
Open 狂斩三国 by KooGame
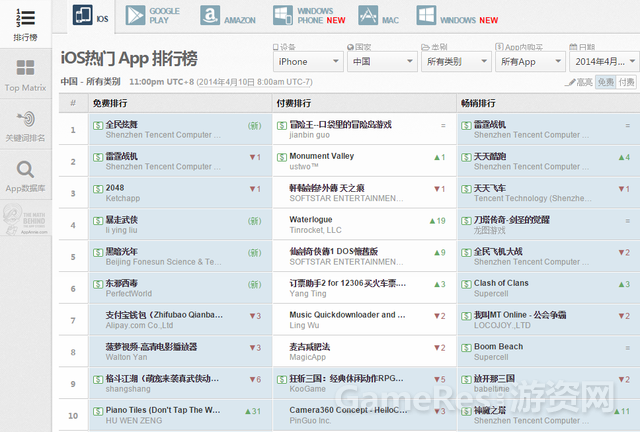[347, 379]
